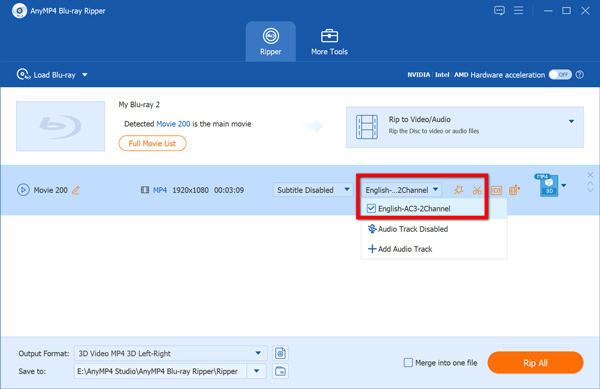This screenshot has height=389, width=600.
Task: Click the Full Movie List button
Action: click(152, 143)
